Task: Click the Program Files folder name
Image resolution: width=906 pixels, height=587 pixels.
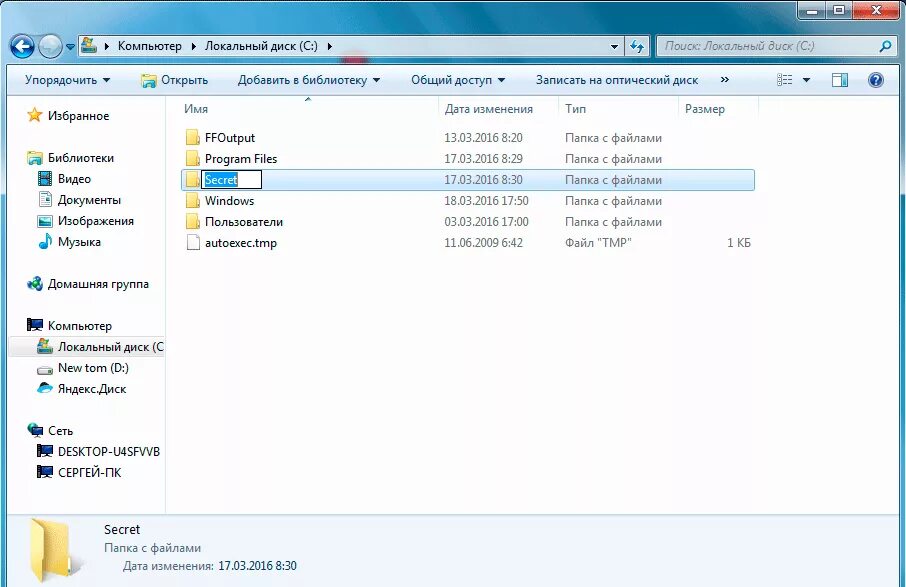Action: click(241, 158)
